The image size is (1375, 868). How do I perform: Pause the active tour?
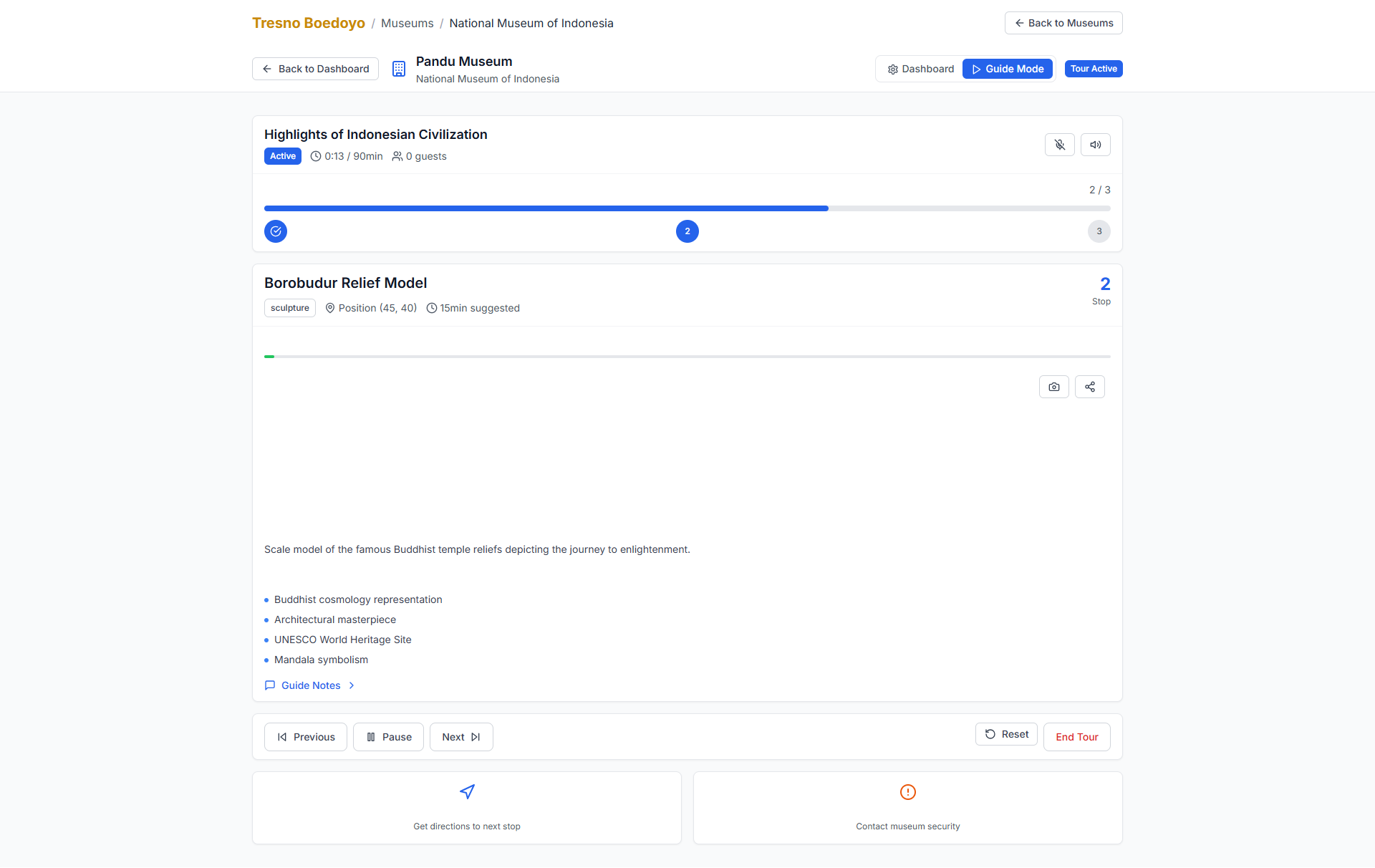click(x=388, y=737)
